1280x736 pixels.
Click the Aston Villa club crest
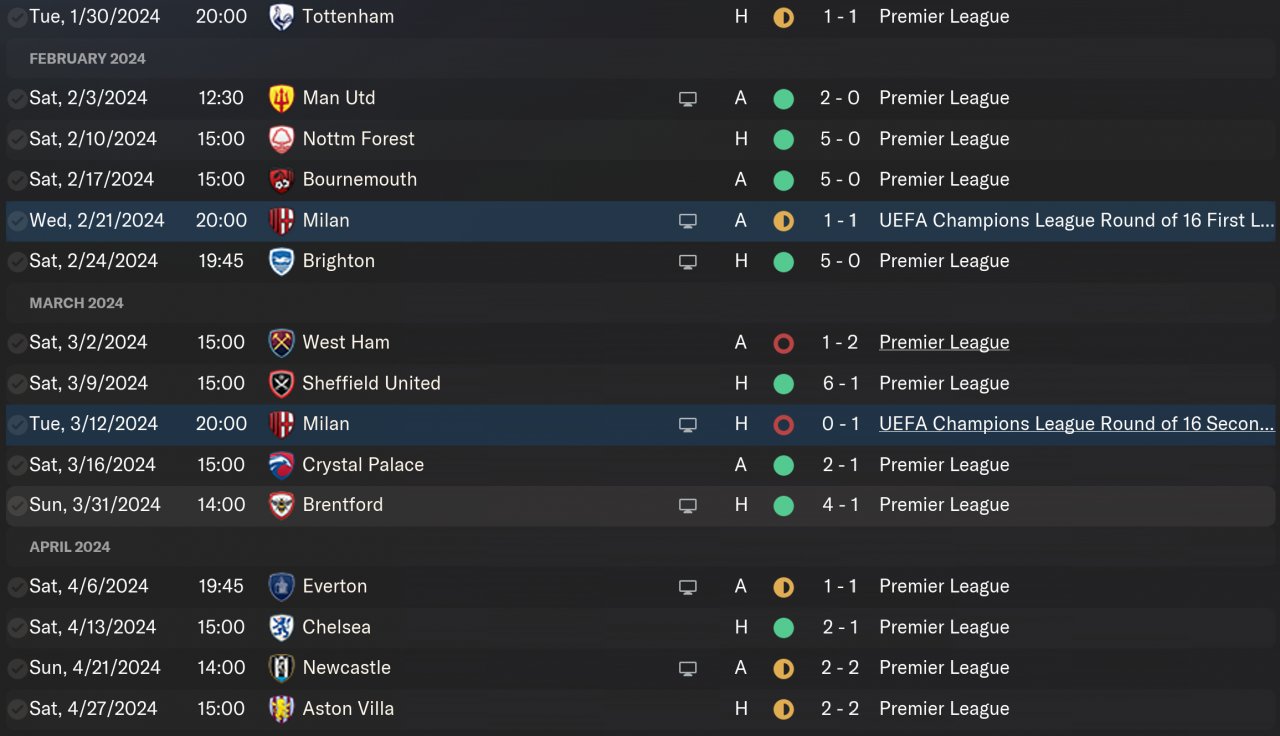[x=282, y=709]
